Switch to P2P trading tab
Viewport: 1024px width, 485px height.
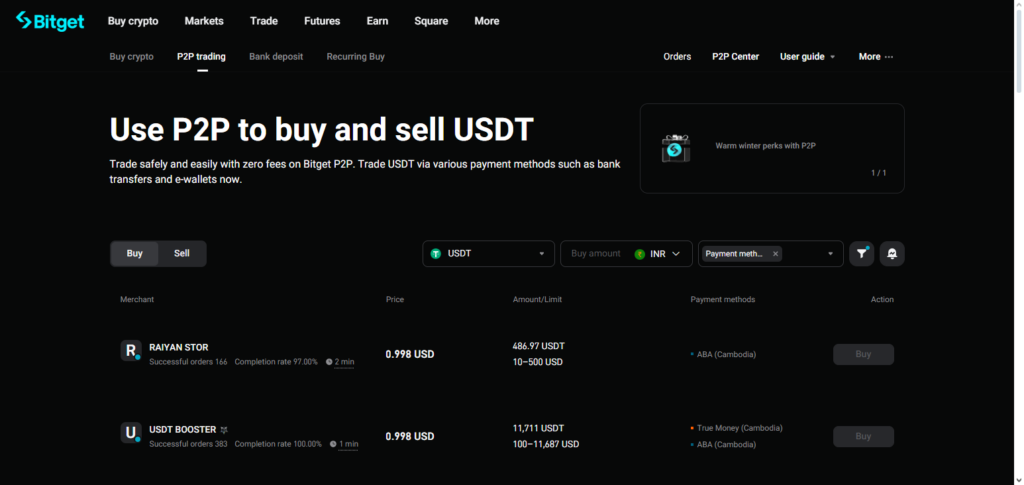click(x=201, y=57)
